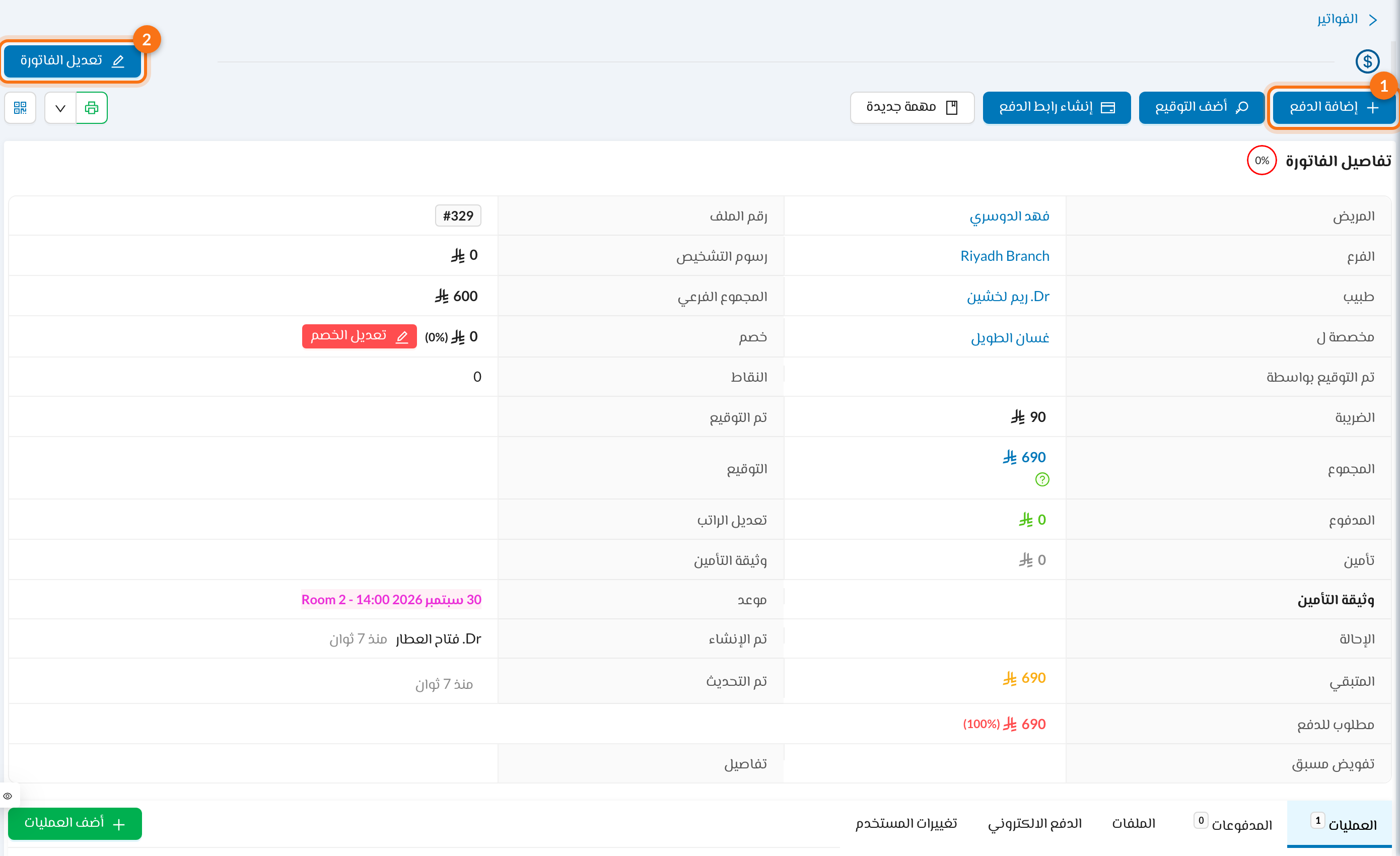Click the total amount 690 in blue
This screenshot has width=1400, height=856.
pos(1024,457)
